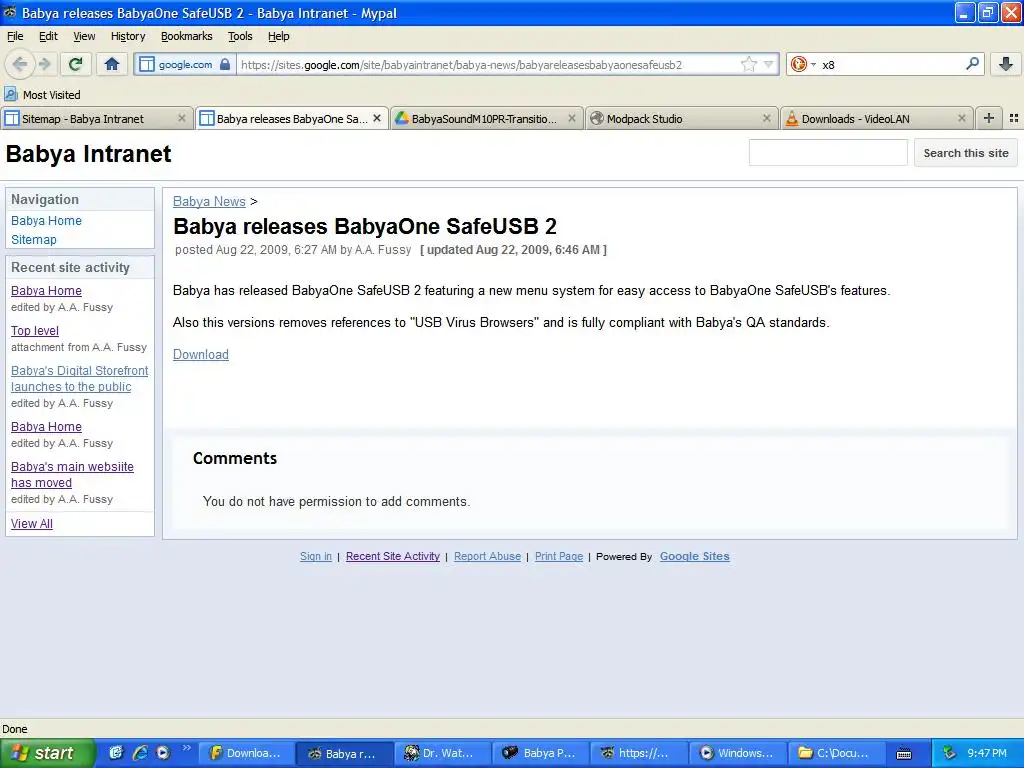Reload the current page
Image resolution: width=1024 pixels, height=768 pixels.
tap(76, 64)
